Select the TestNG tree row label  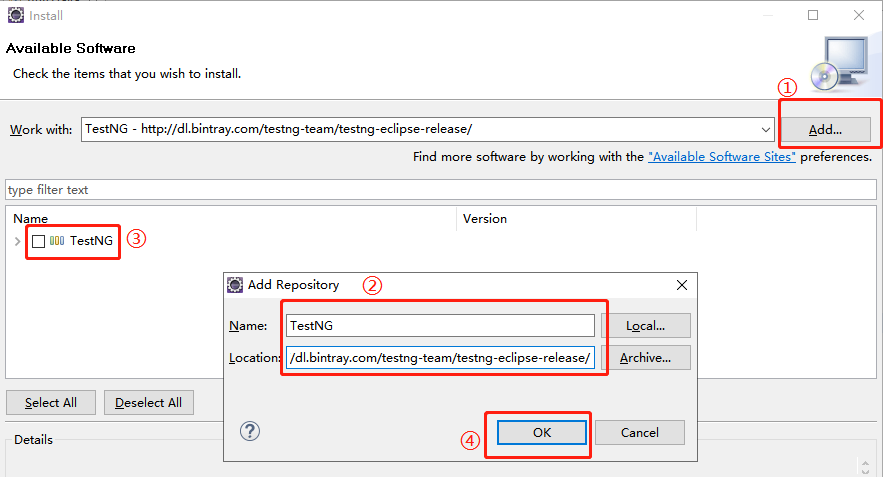[x=91, y=241]
